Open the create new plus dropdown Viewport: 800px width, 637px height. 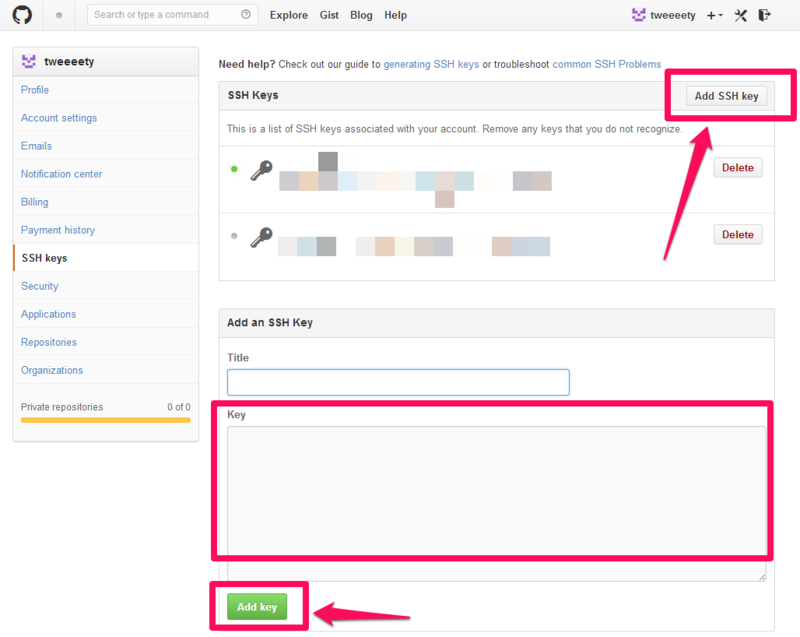(714, 15)
